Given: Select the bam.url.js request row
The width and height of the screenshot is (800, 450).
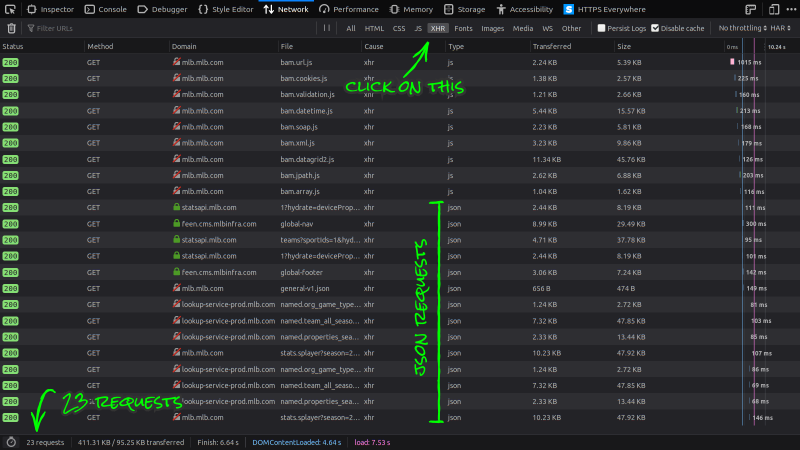Looking at the screenshot, I should (400, 62).
